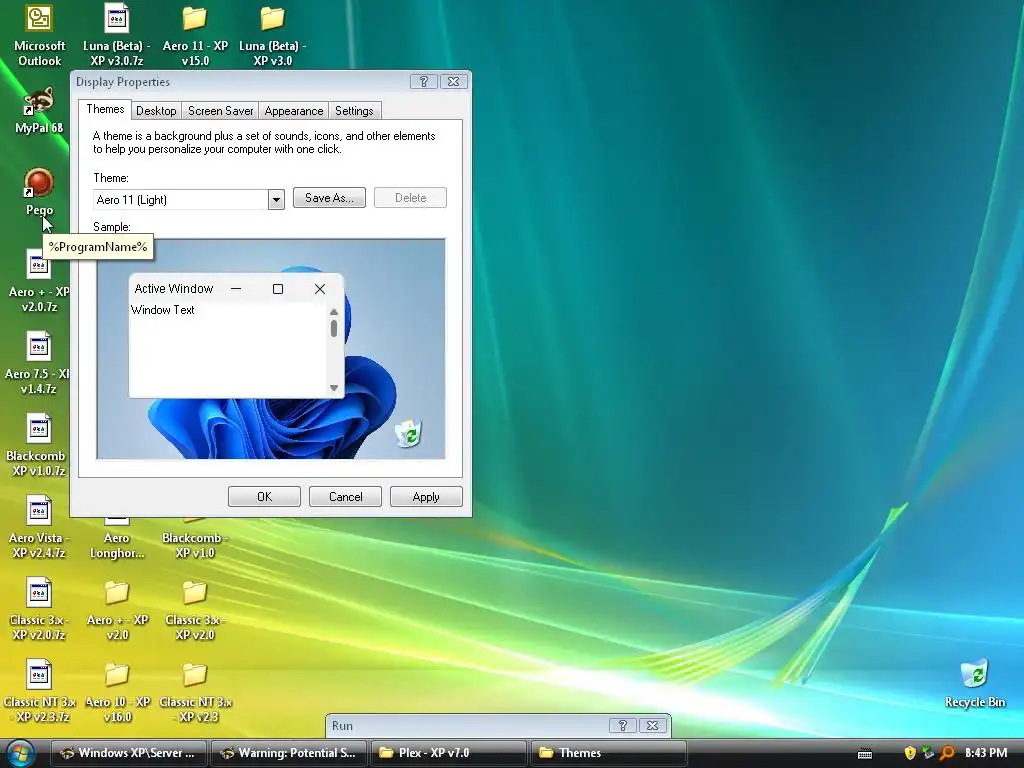Switch to the Settings tab
The image size is (1024, 768).
pos(354,111)
